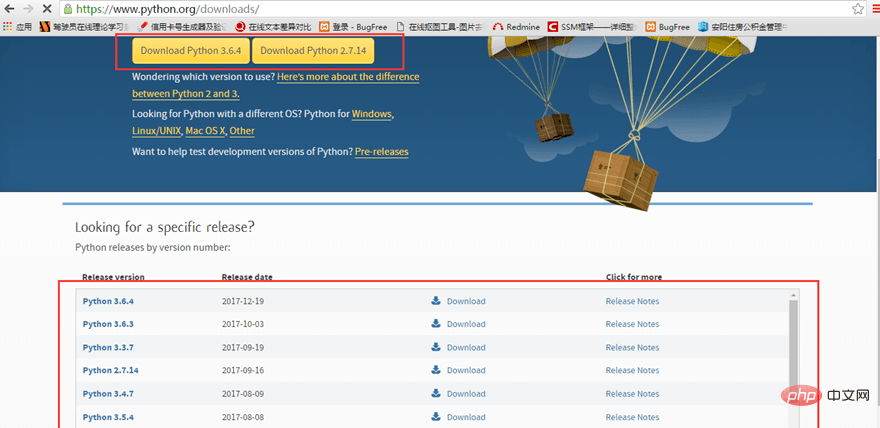Open the Python 3.6.4 release version link

[x=108, y=301]
